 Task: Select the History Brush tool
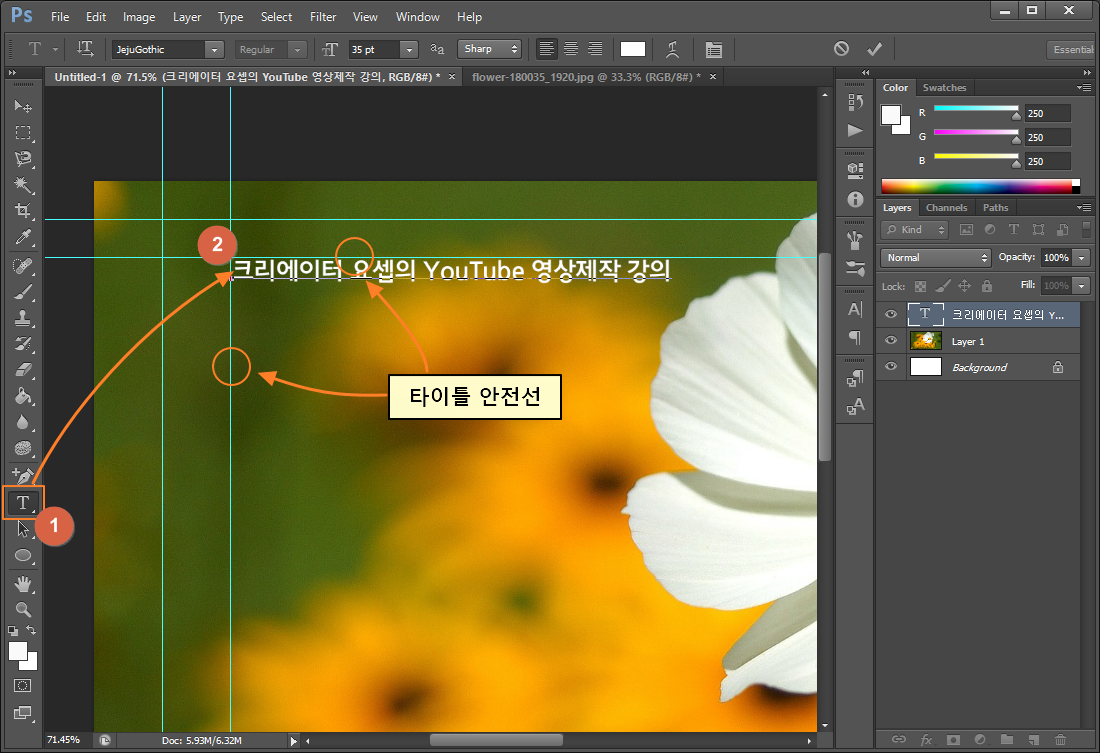[22, 344]
